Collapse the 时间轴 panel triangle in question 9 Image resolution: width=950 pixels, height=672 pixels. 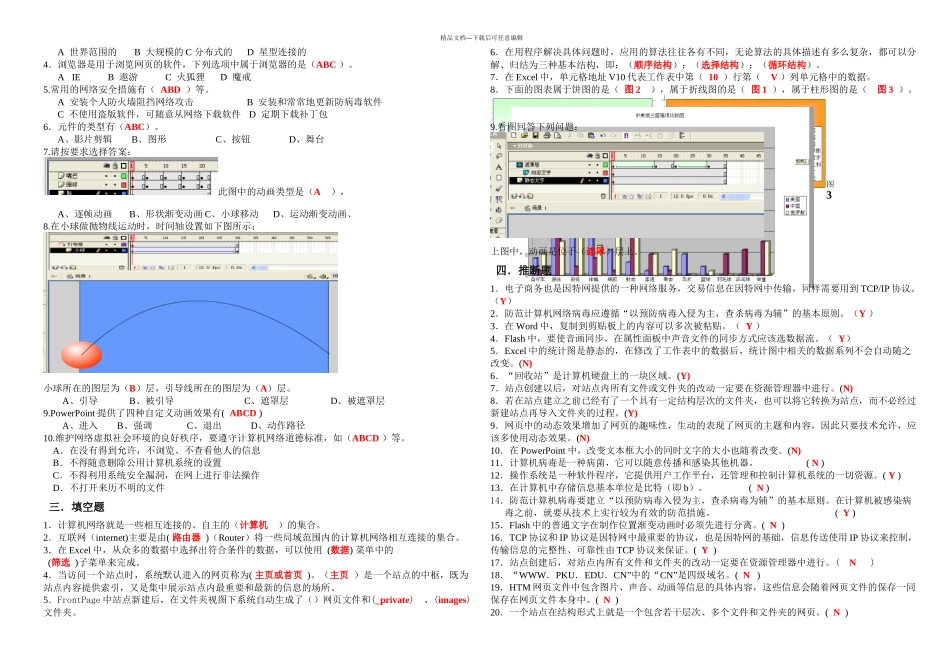click(x=514, y=146)
